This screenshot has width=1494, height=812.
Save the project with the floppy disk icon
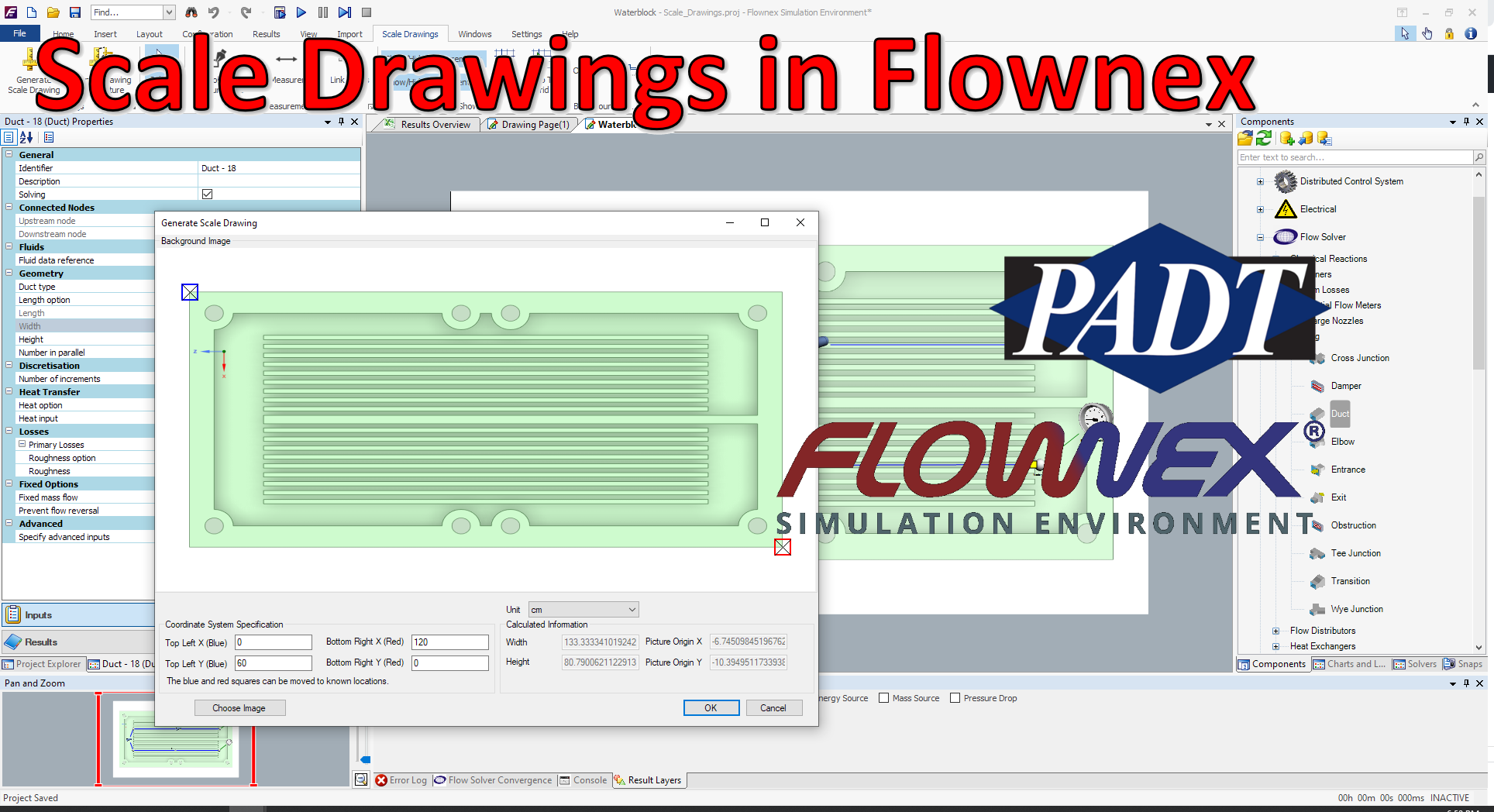pos(75,12)
